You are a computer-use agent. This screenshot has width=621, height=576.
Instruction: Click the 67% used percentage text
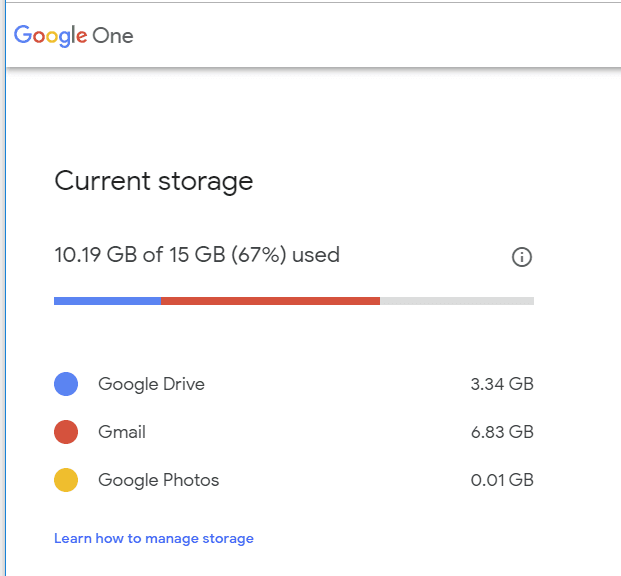[259, 255]
